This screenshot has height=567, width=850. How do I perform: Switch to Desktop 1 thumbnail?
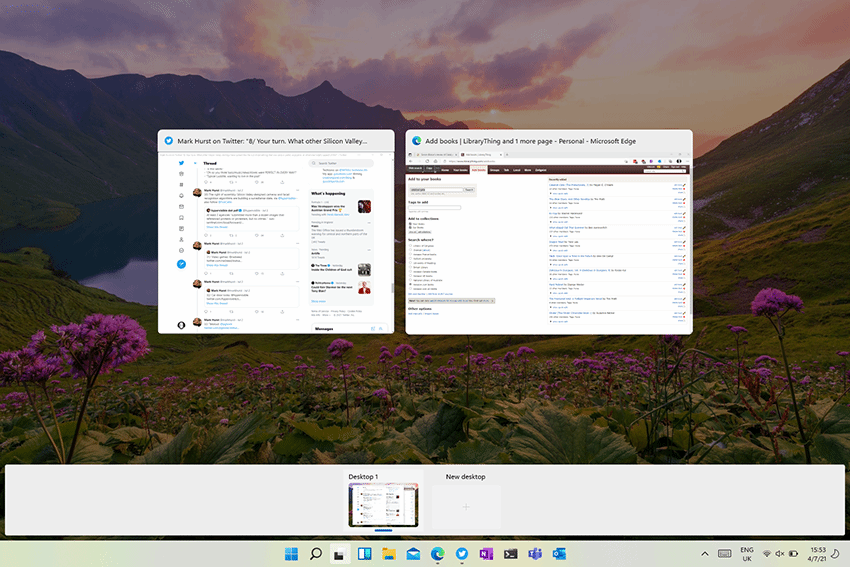385,507
